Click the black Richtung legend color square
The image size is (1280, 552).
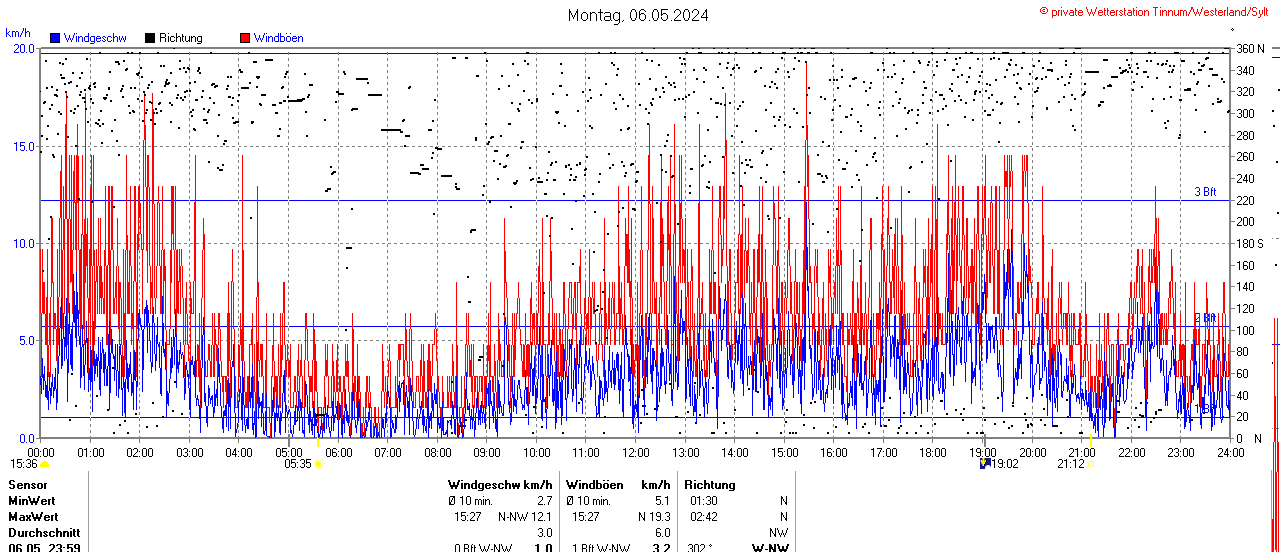(x=150, y=38)
